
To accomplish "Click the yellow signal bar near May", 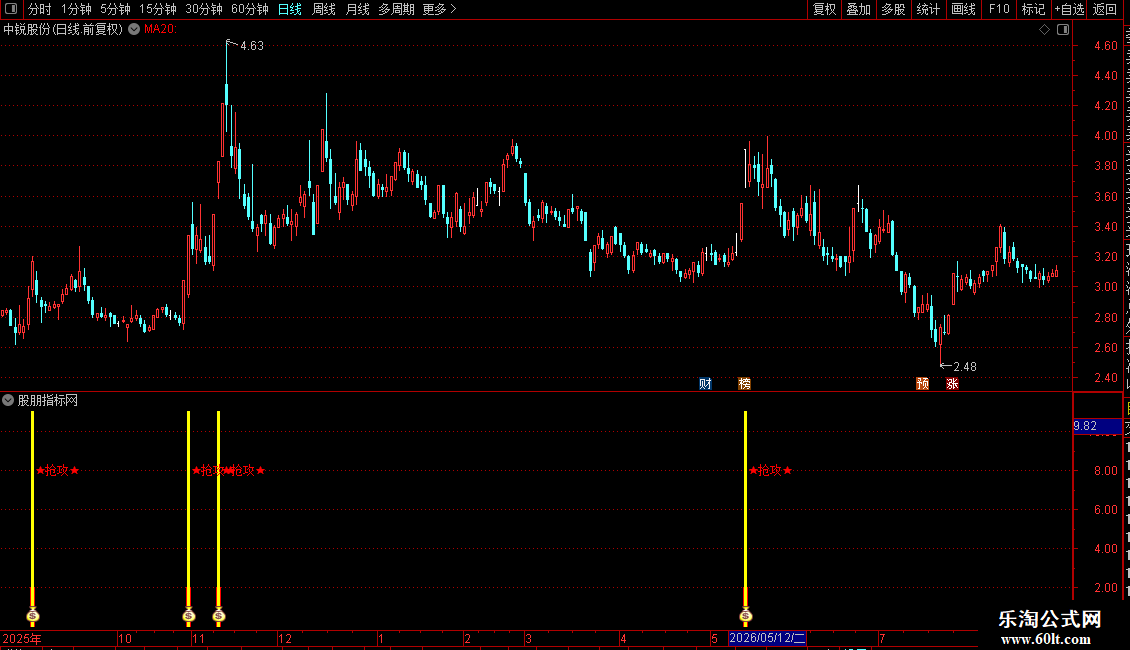I will (745, 509).
